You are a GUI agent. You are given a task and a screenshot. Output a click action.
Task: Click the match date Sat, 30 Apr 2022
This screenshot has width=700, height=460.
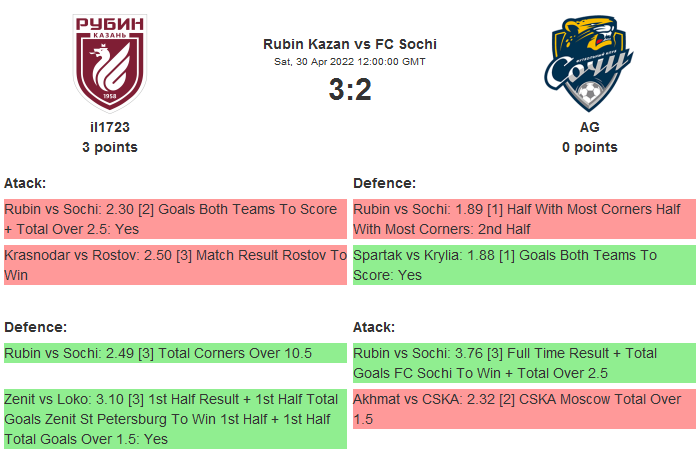coord(350,62)
